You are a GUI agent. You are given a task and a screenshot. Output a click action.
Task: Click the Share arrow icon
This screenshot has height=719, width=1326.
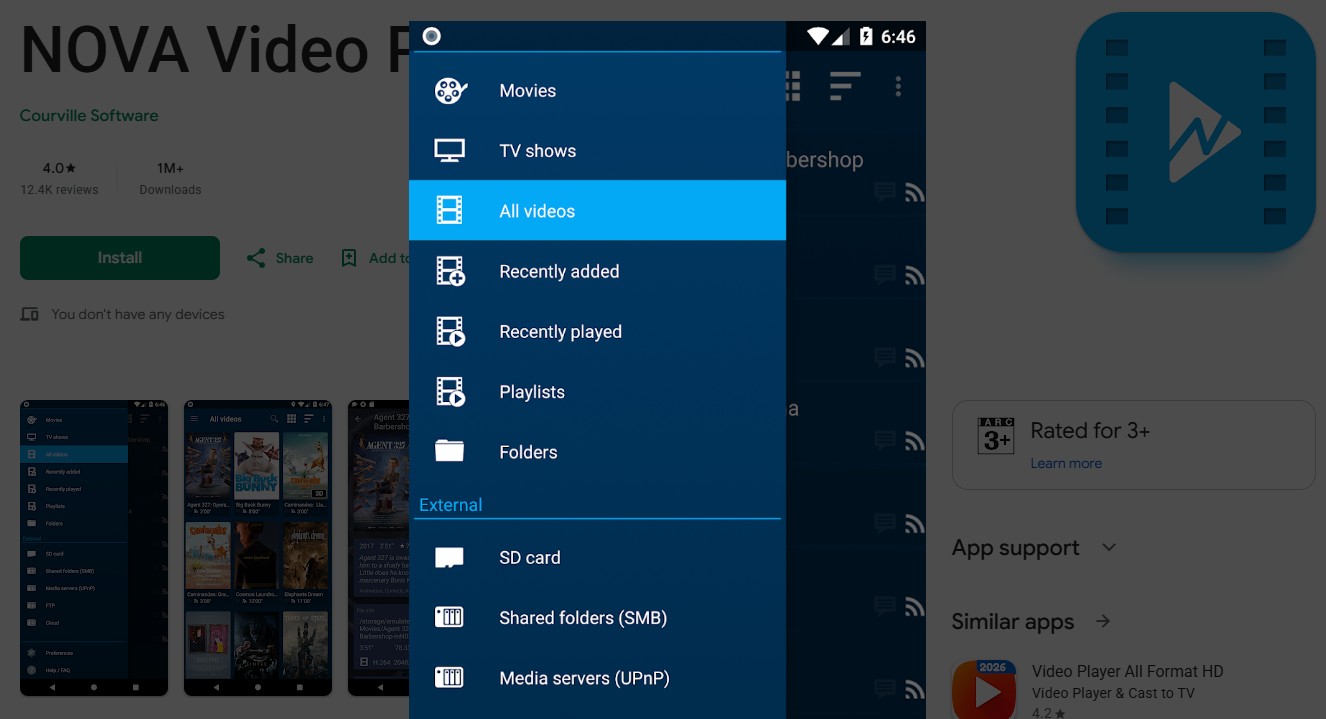pyautogui.click(x=256, y=258)
